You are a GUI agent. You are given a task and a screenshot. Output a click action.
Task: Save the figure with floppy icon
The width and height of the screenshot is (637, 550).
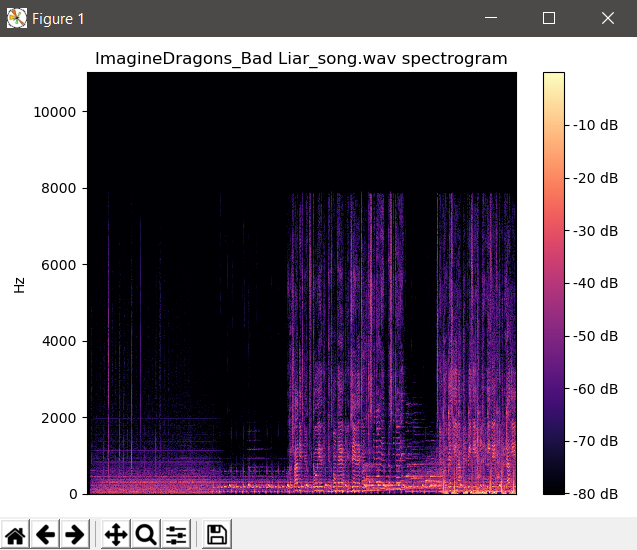click(x=217, y=534)
